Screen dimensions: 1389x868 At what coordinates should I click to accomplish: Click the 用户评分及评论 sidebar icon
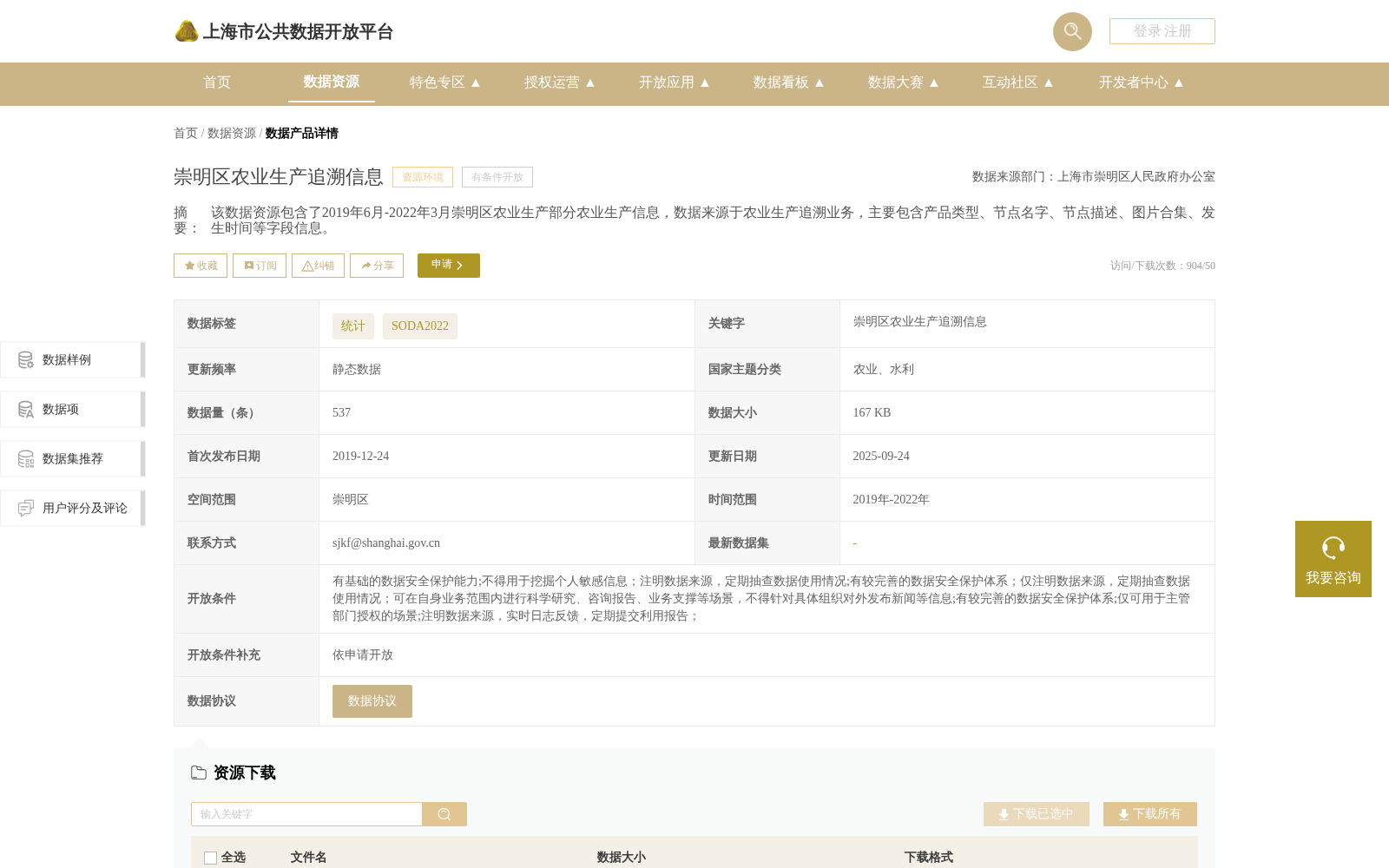pos(26,508)
